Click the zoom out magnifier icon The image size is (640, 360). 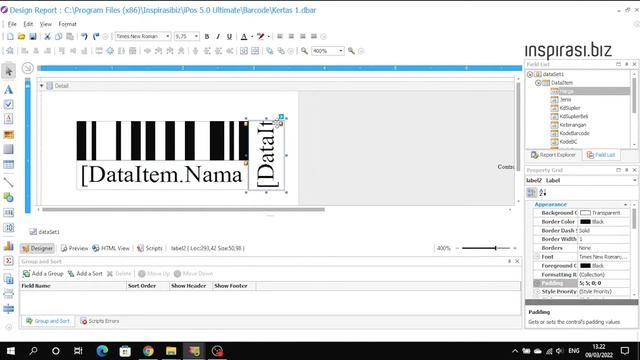304,51
